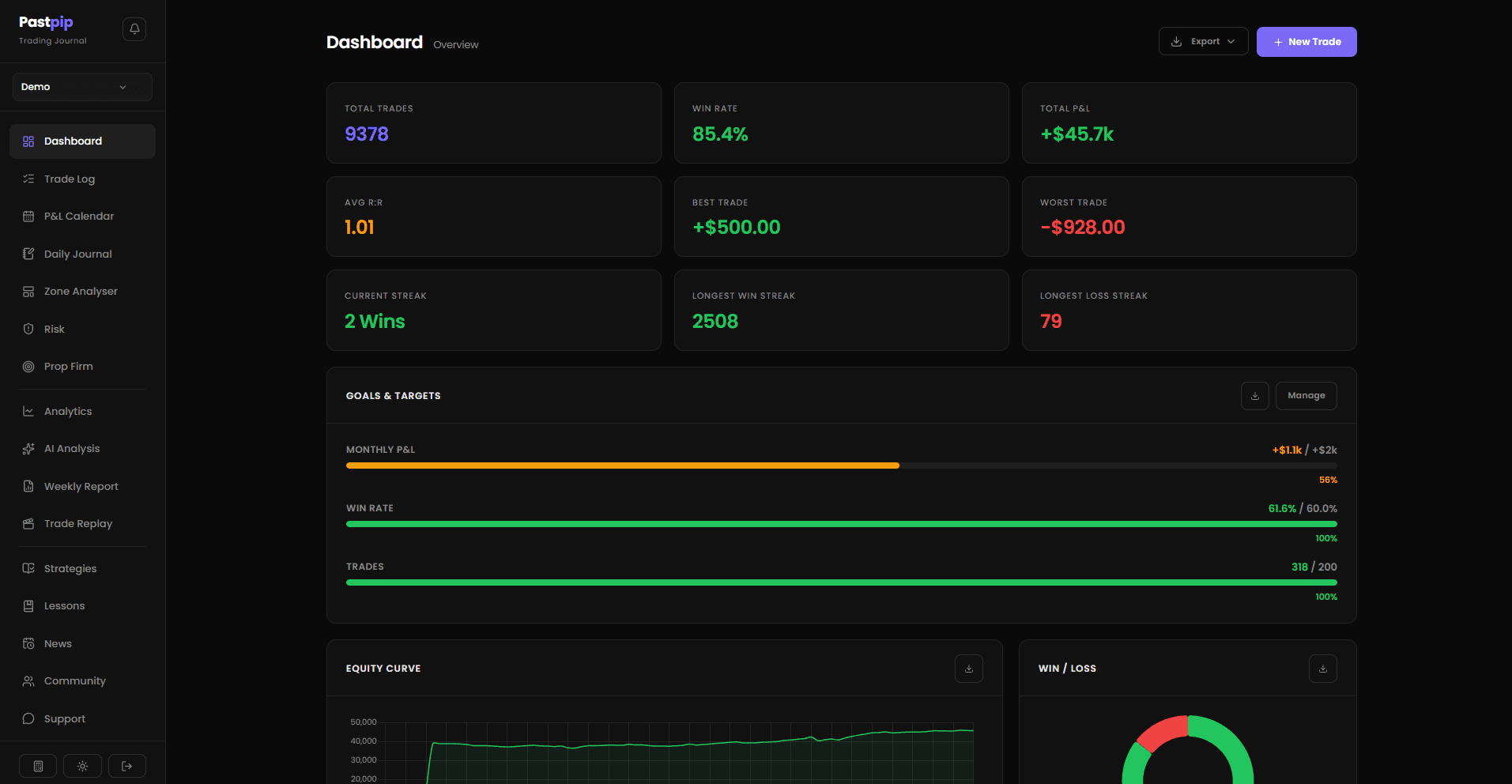Open the notifications bell
The image size is (1512, 784).
coord(134,29)
